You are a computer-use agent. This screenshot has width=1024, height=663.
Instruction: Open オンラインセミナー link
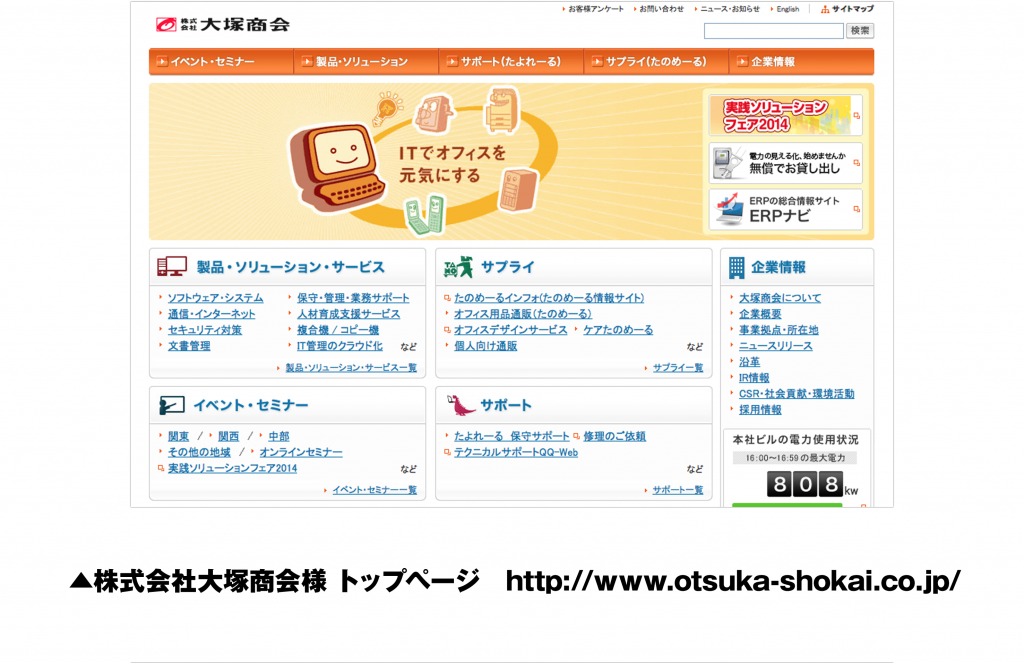[x=300, y=452]
